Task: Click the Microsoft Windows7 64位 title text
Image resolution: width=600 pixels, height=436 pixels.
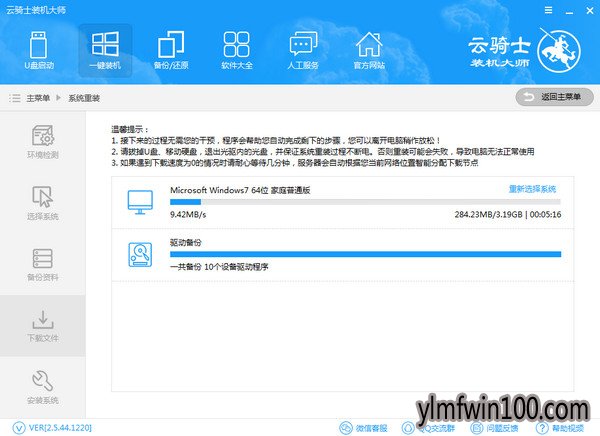Action: point(240,190)
